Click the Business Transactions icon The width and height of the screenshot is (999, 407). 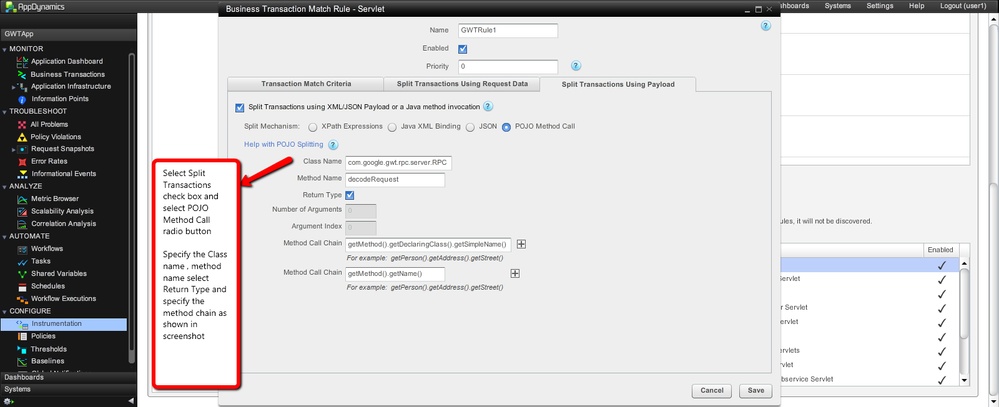(22, 75)
